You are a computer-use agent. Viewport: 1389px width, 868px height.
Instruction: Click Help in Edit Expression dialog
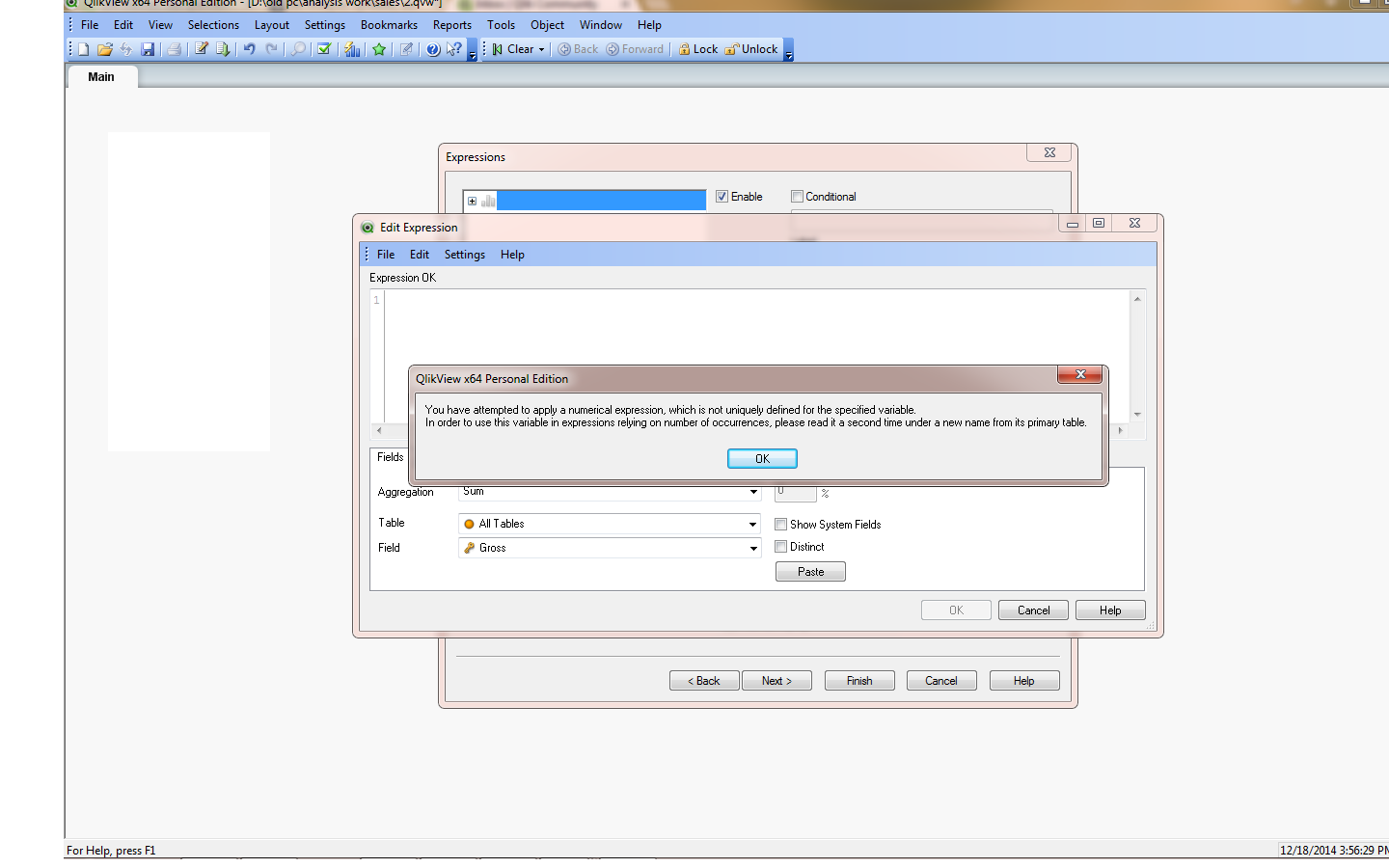pyautogui.click(x=1110, y=610)
